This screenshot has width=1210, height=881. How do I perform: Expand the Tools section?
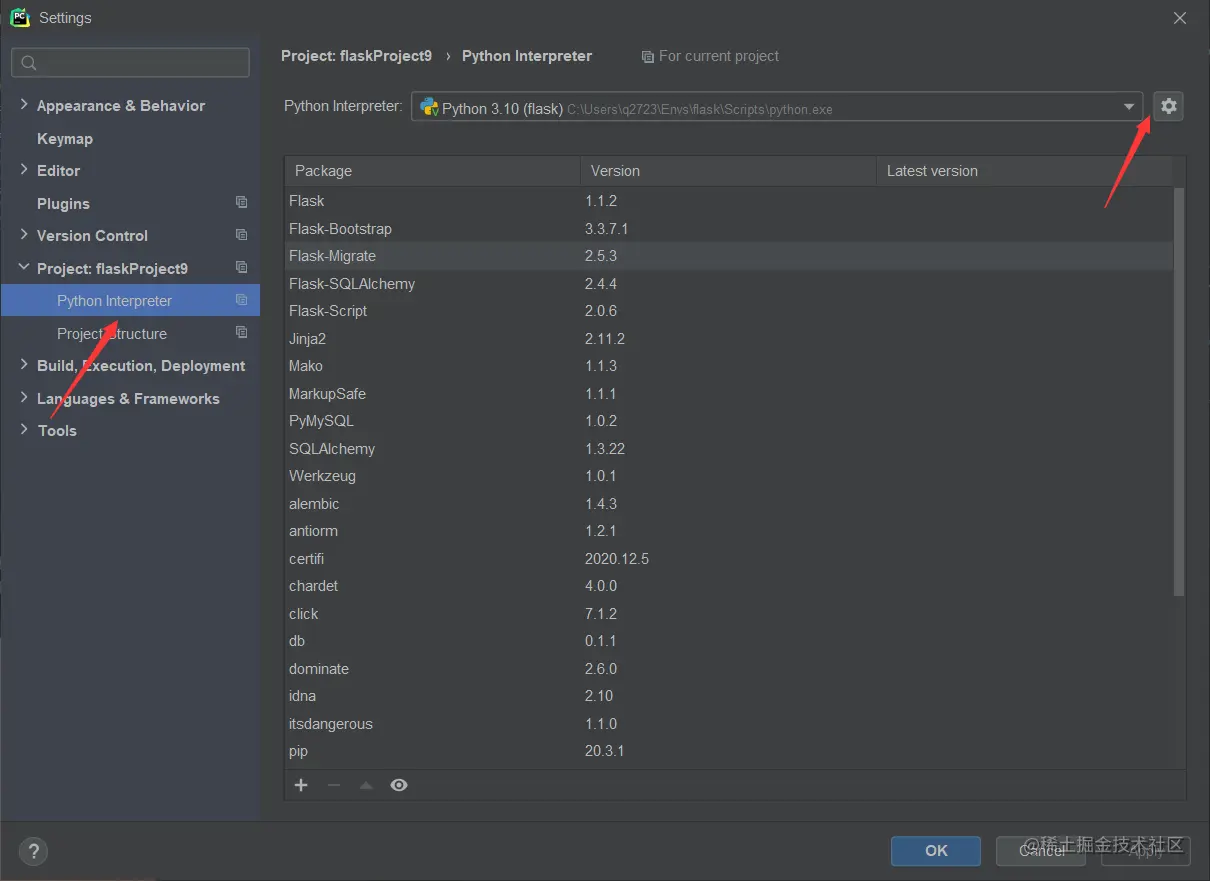coord(24,430)
